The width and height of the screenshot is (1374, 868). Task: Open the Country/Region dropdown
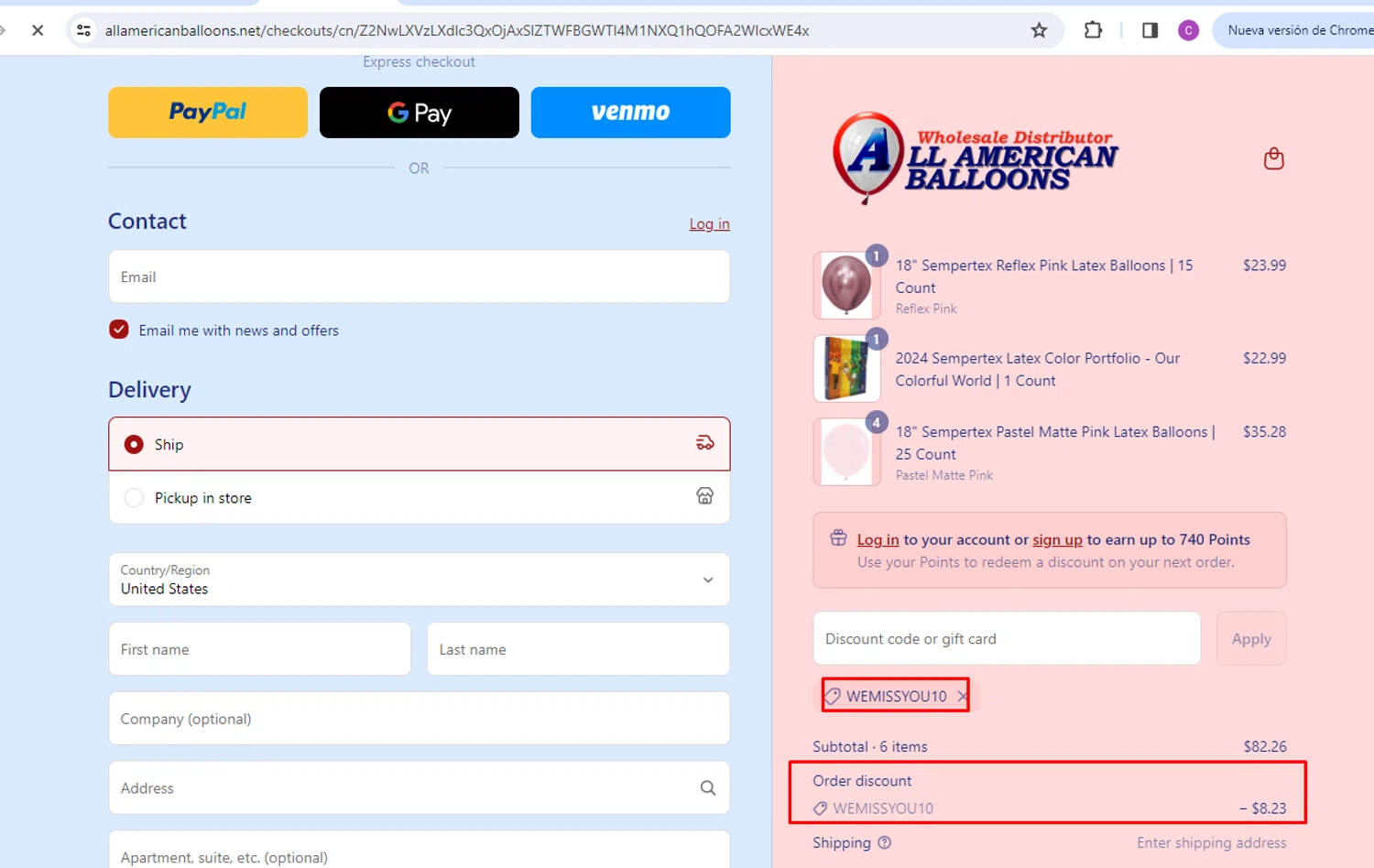click(419, 579)
